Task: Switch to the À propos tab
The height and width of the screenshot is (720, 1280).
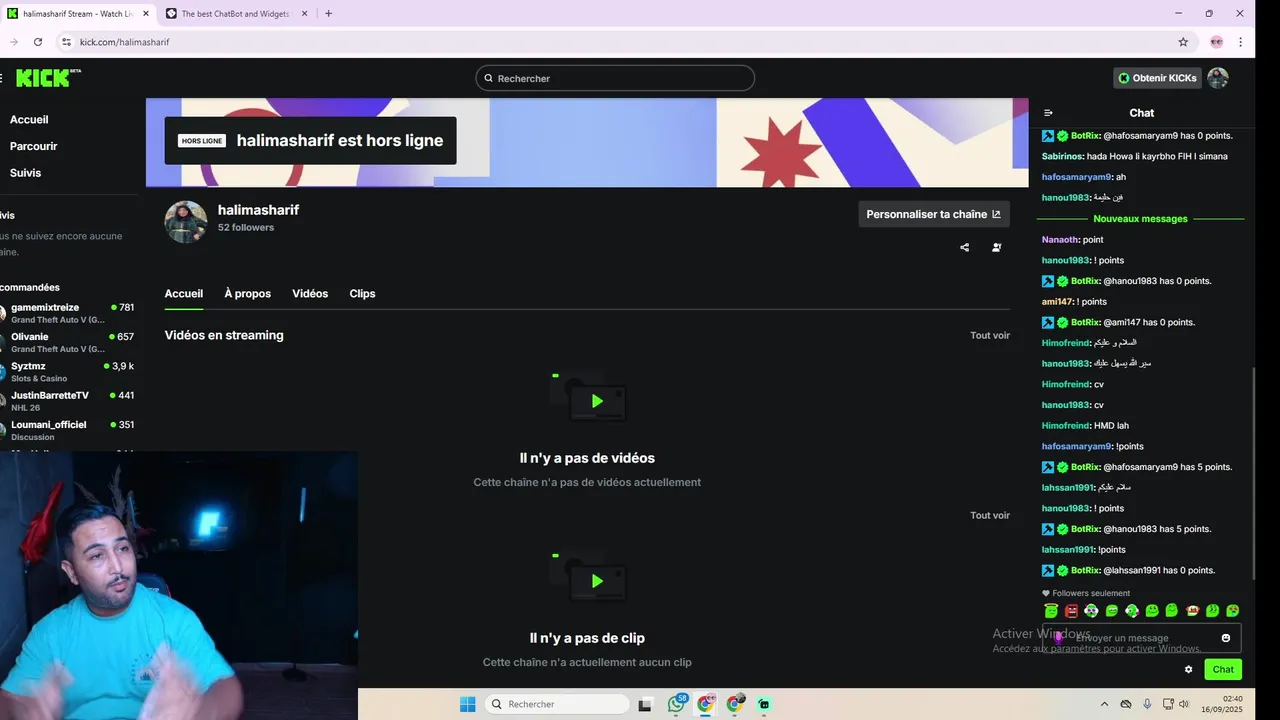Action: click(247, 294)
